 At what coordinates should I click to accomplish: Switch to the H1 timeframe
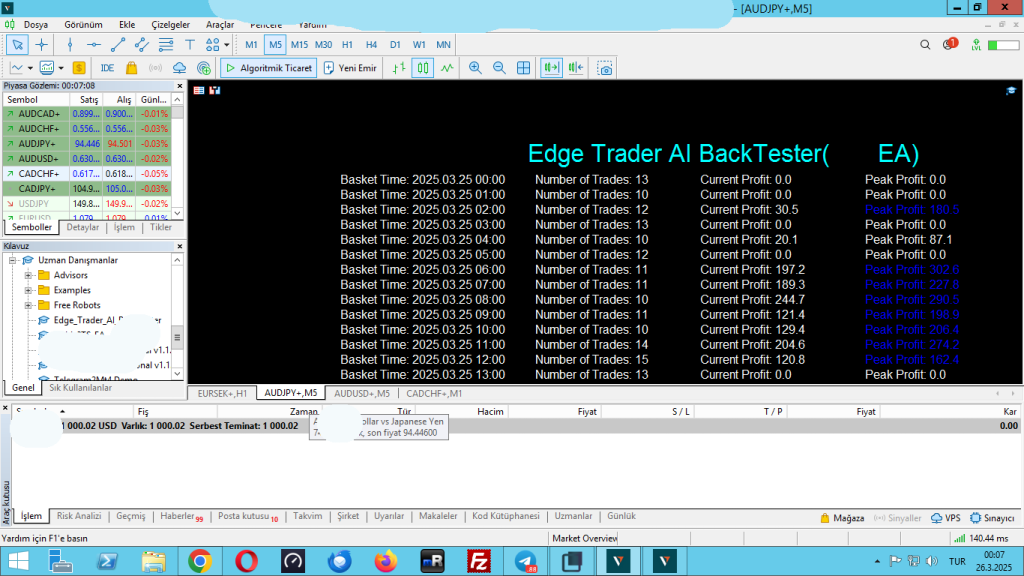[x=347, y=45]
